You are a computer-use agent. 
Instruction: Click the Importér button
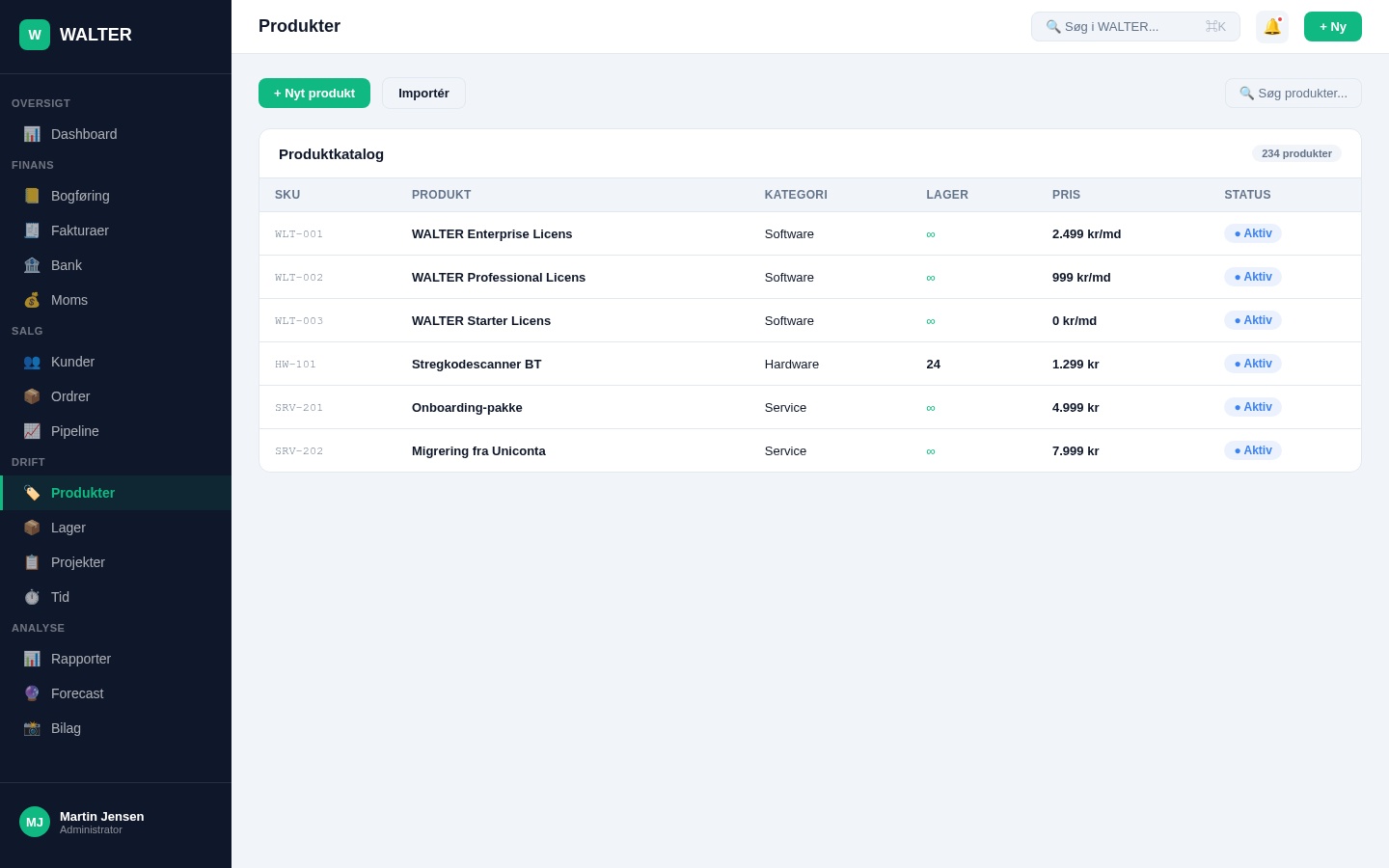423,94
